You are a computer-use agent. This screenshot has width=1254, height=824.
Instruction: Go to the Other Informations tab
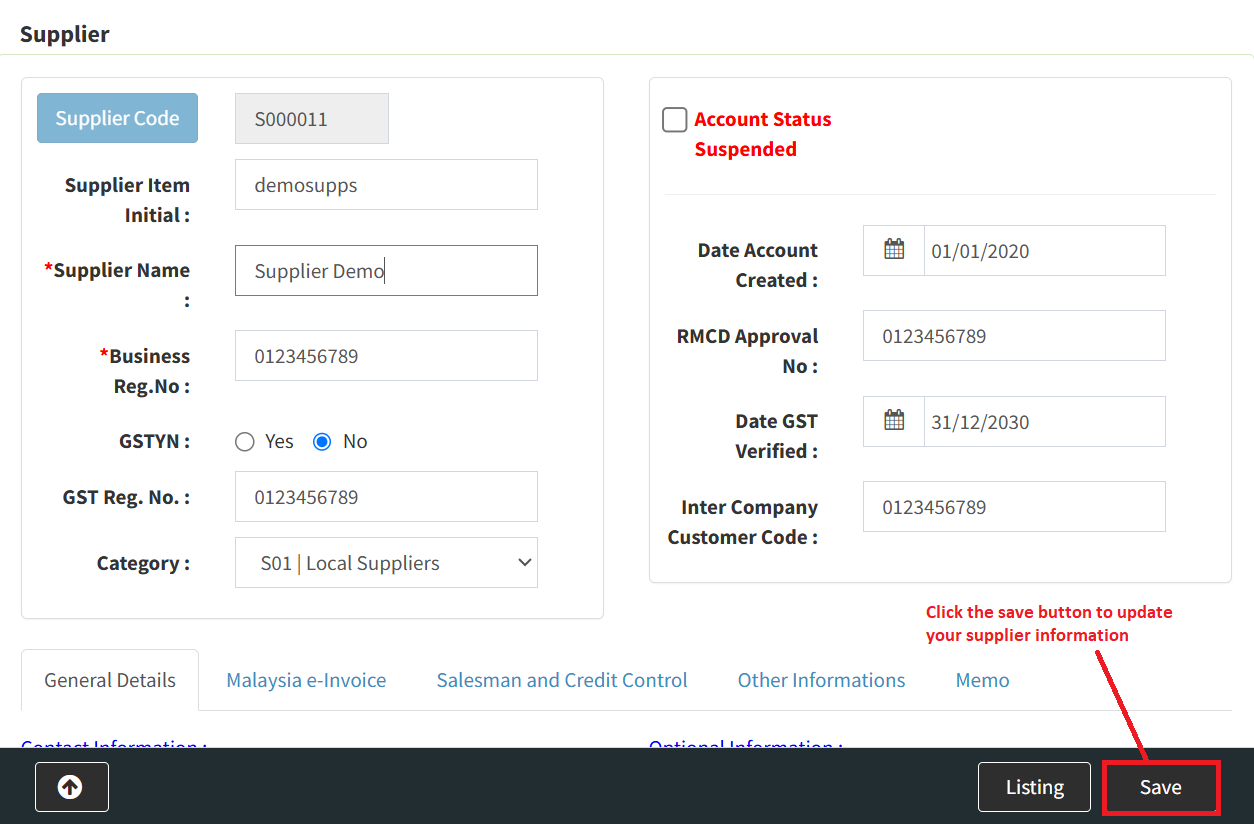click(x=821, y=680)
